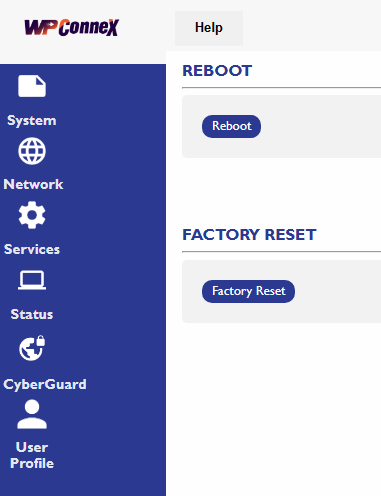Go to the Network sidebar label

33,184
